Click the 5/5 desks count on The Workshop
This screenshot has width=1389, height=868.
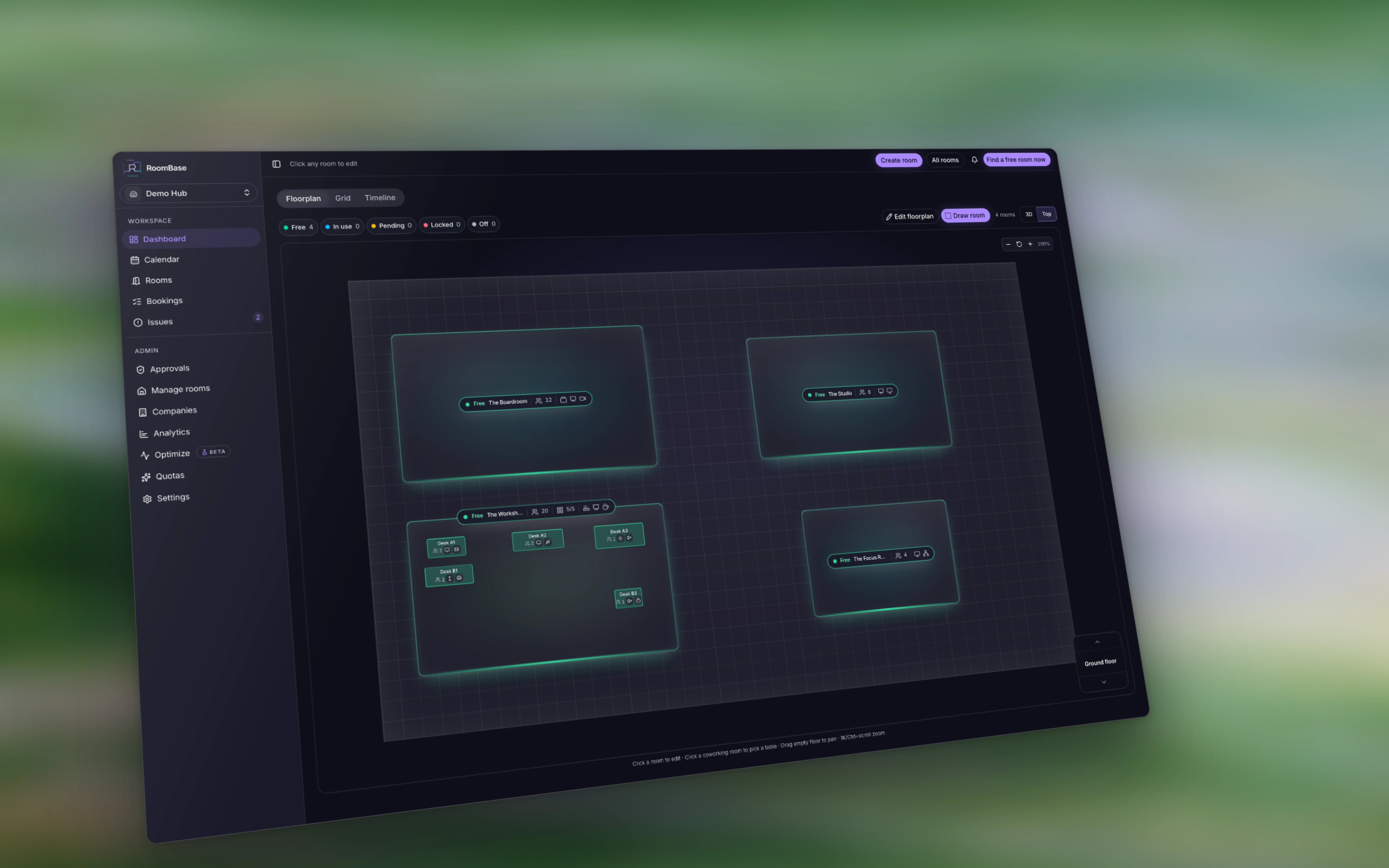[x=566, y=509]
